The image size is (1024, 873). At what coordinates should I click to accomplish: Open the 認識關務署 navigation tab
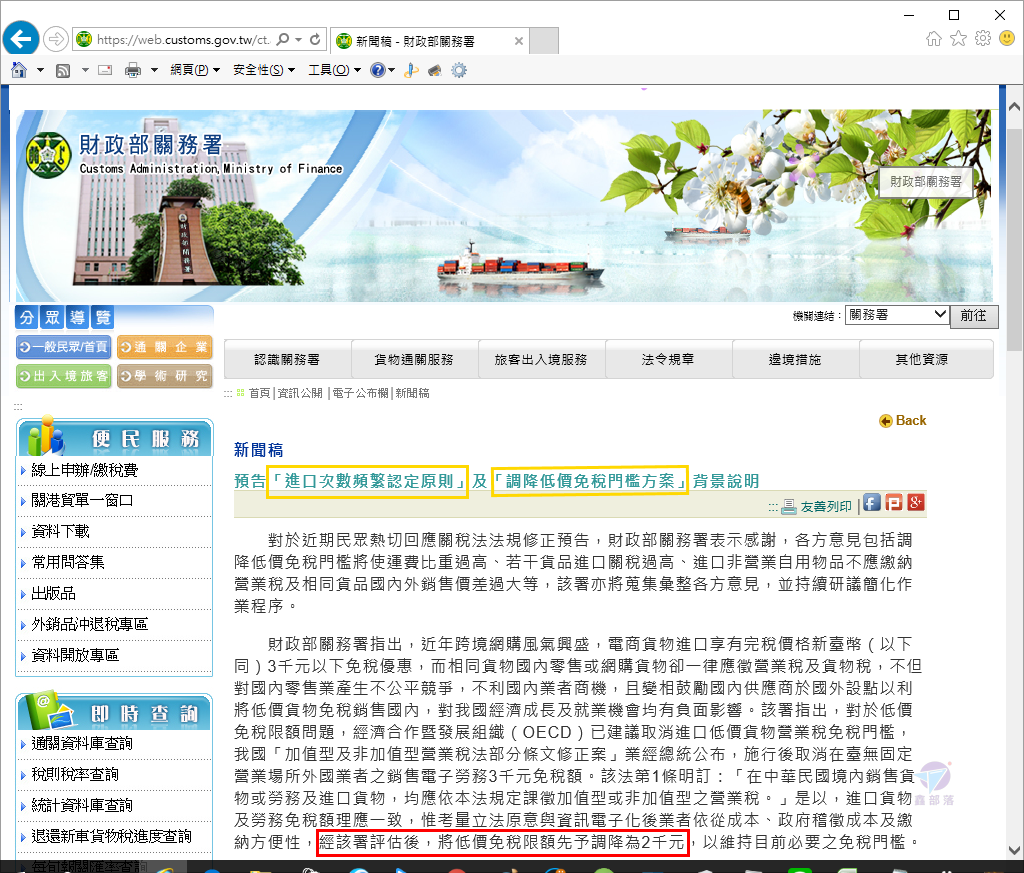[287, 359]
